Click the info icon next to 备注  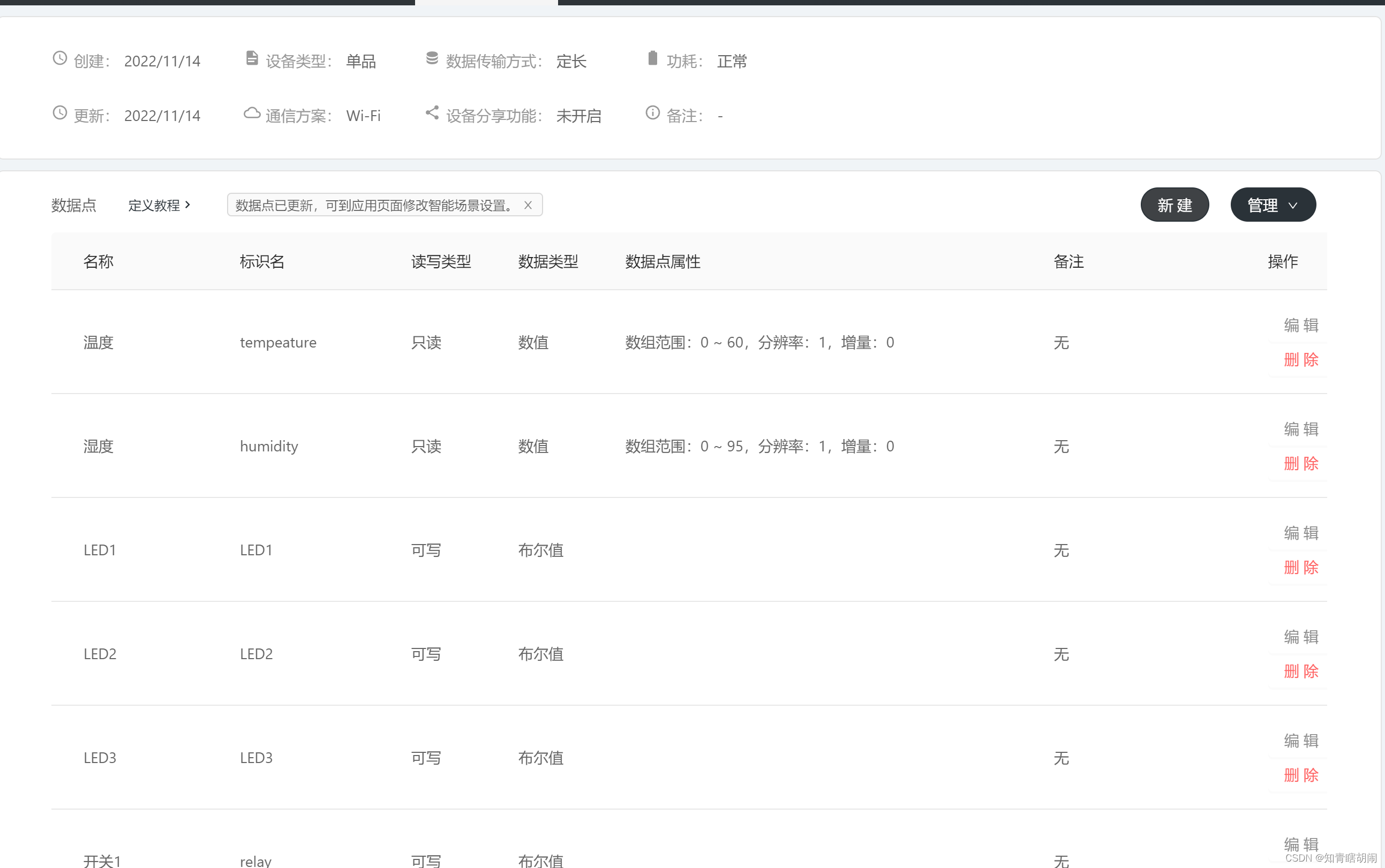(652, 113)
